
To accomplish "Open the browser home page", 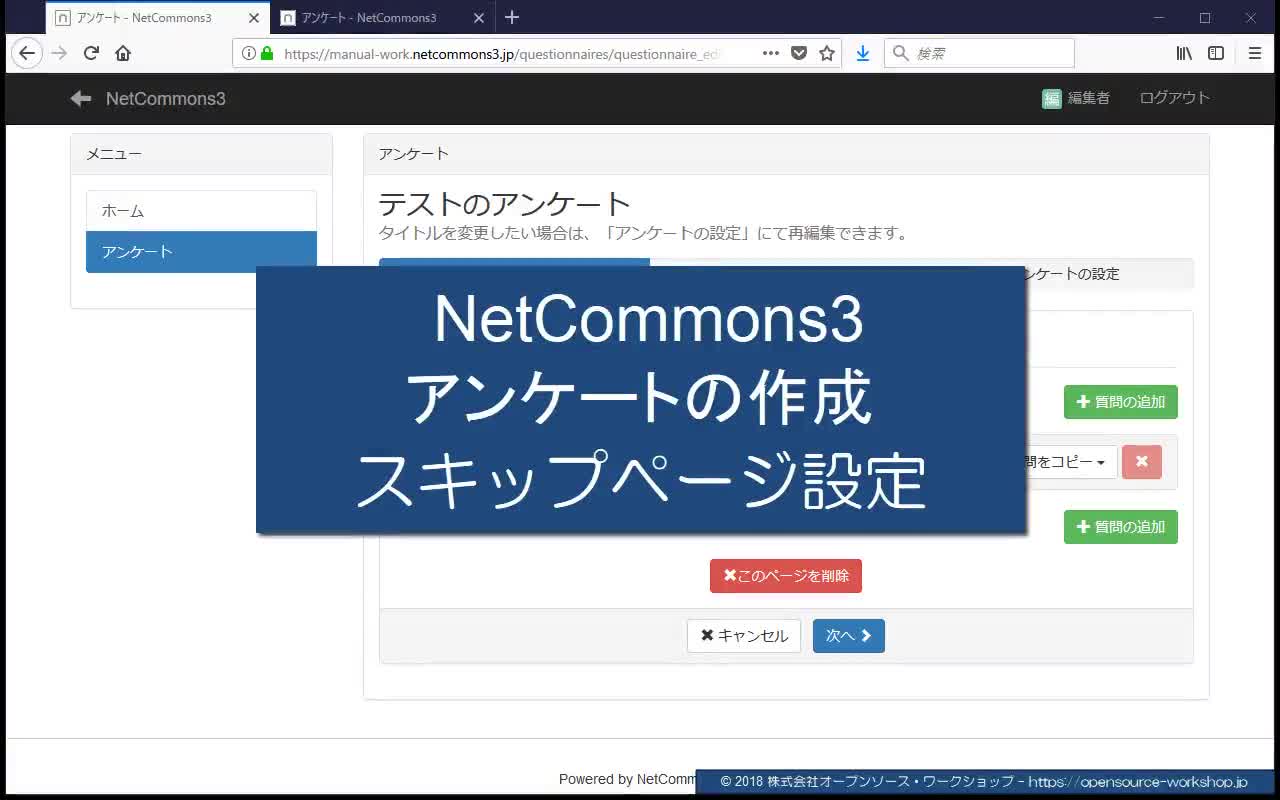I will [x=123, y=53].
